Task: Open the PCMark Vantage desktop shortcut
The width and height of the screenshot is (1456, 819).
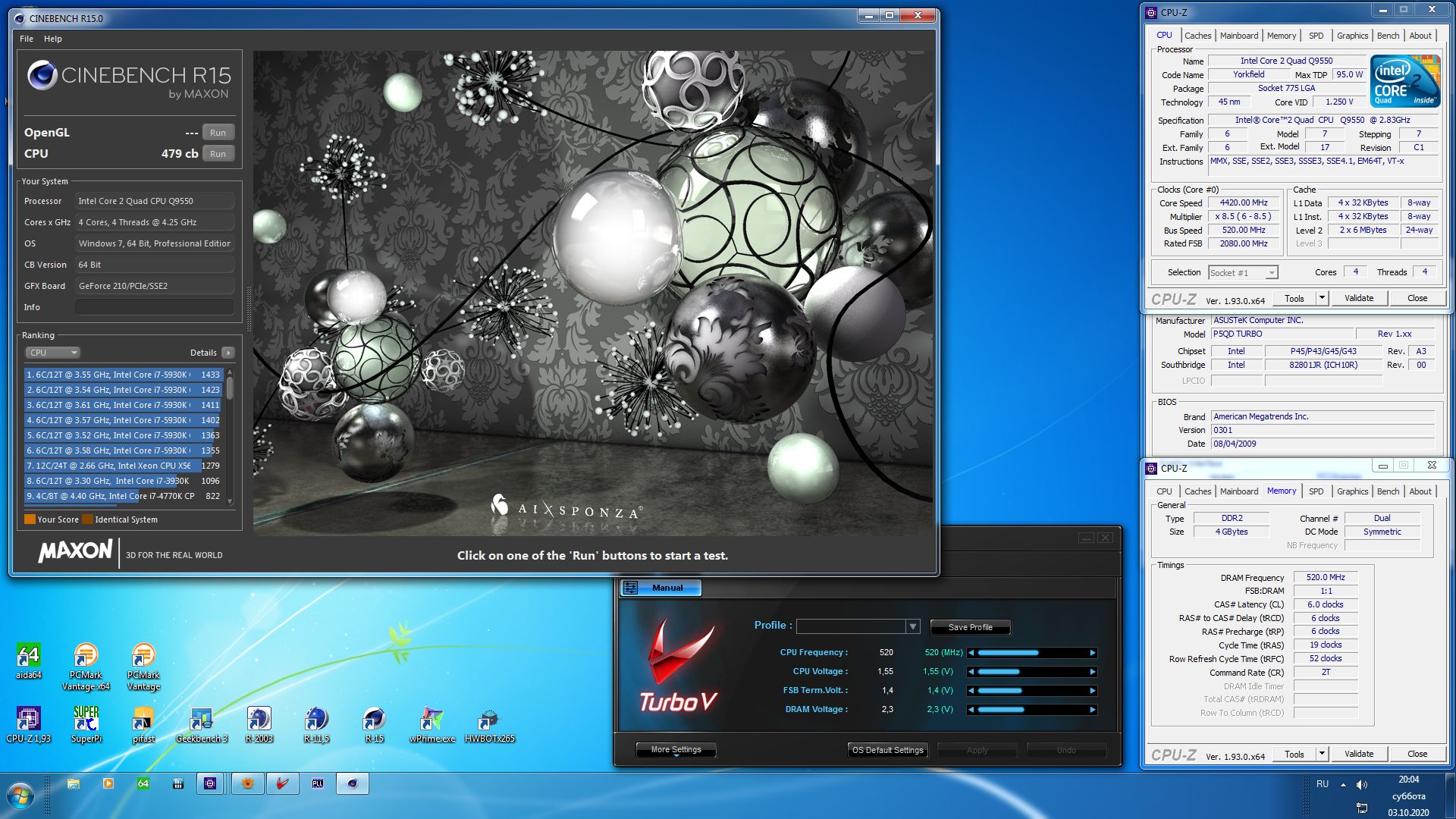Action: coord(143,667)
